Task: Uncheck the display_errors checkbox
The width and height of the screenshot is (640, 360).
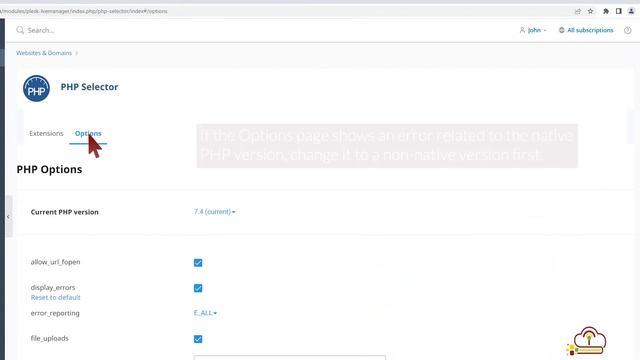Action: click(x=198, y=288)
